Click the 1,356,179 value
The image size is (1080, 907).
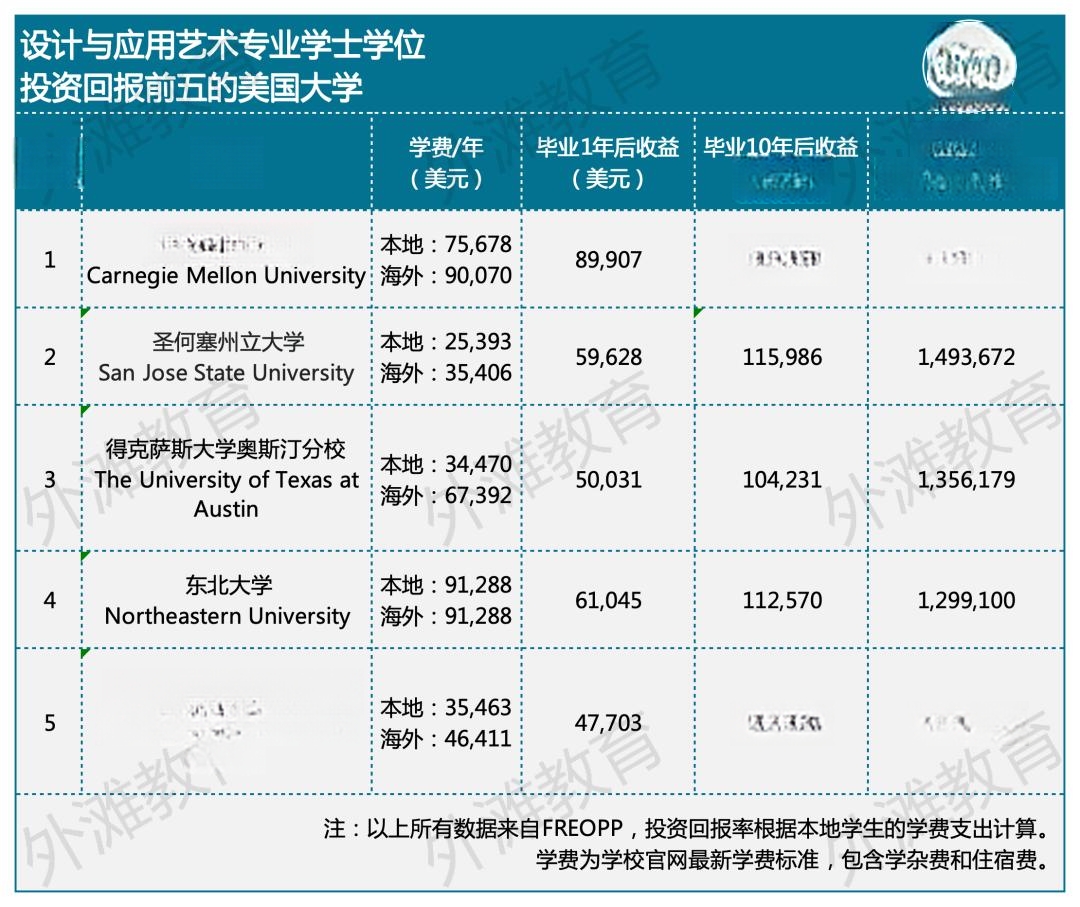[x=966, y=479]
